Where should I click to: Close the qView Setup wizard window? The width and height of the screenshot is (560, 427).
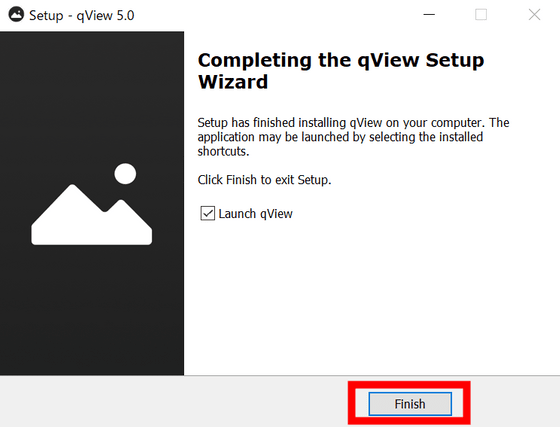click(534, 15)
